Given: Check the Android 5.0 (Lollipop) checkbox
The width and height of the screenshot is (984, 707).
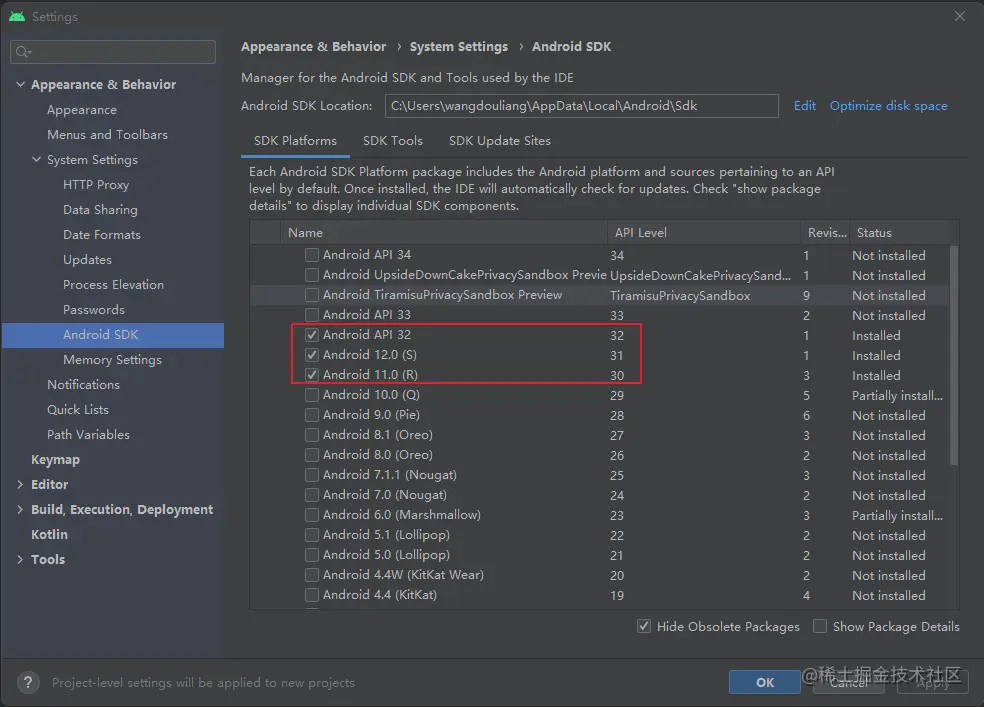Looking at the screenshot, I should tap(311, 555).
